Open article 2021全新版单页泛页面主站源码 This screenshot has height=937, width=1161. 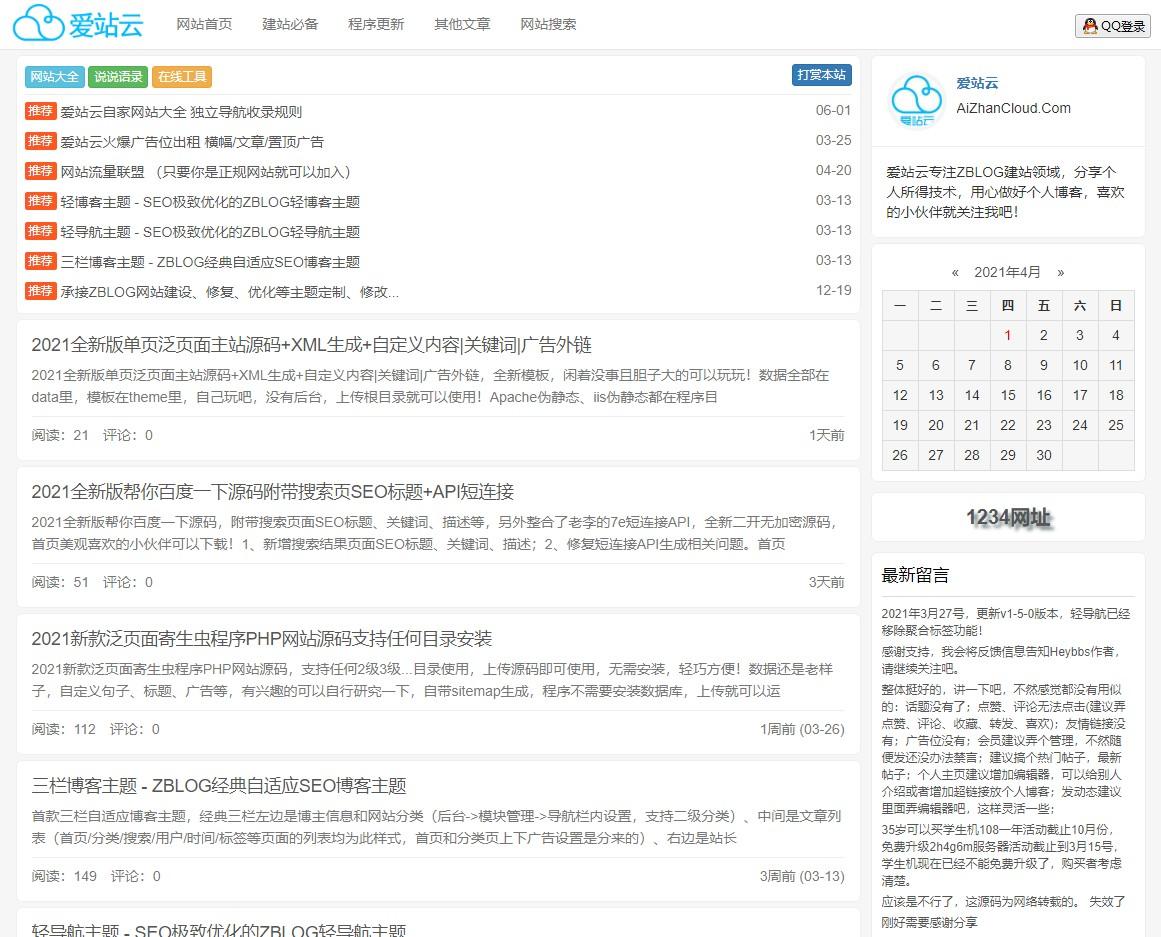tap(311, 345)
